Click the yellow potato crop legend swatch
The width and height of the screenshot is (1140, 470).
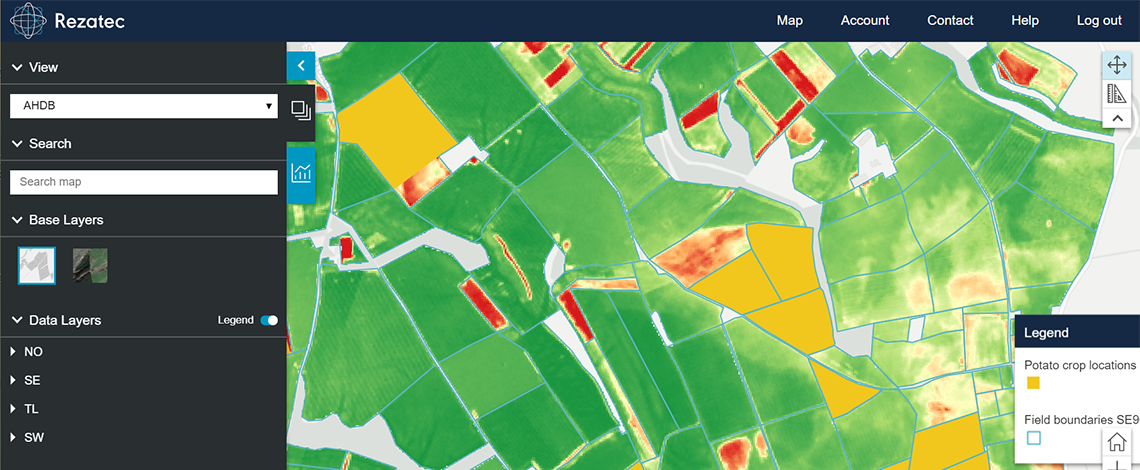click(1033, 383)
